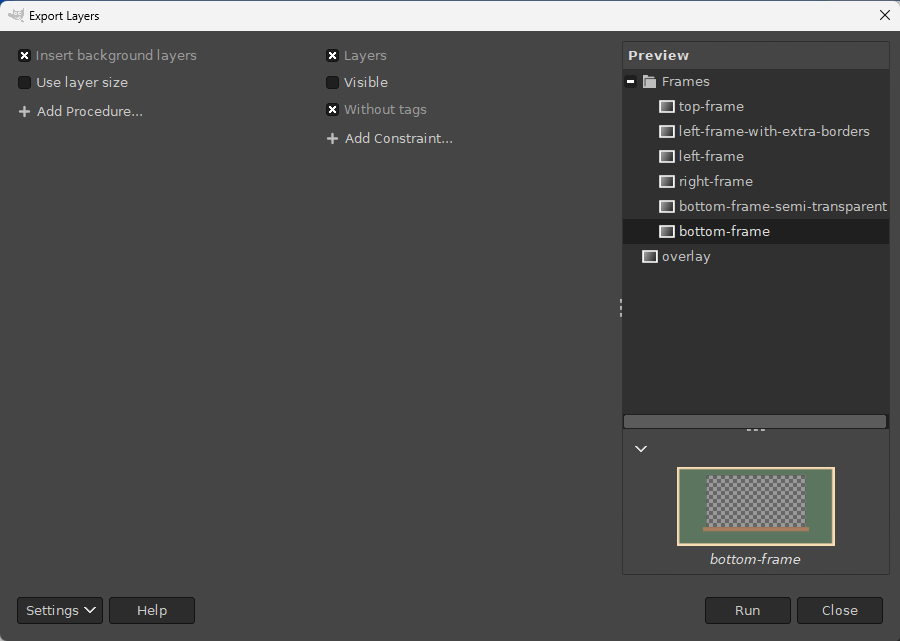
Task: Click the overlay layer icon
Action: 650,256
